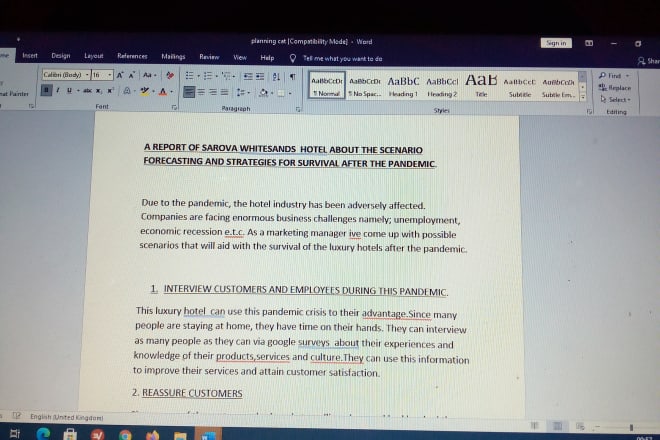
Task: Apply red font colour button
Action: [163, 91]
